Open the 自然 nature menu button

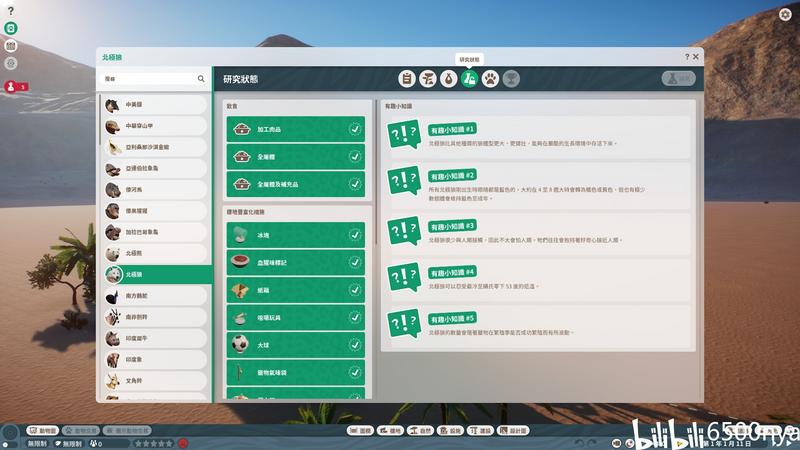(x=420, y=431)
